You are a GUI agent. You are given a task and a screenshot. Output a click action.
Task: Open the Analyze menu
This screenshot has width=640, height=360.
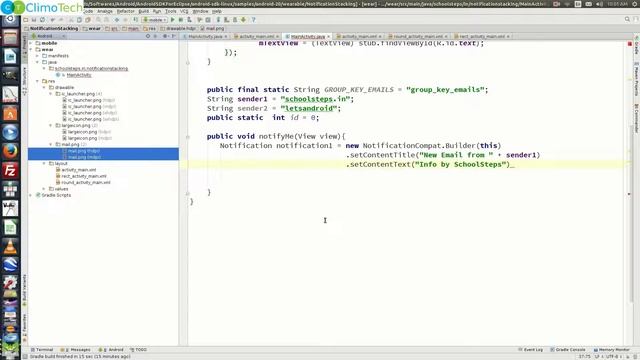click(104, 11)
